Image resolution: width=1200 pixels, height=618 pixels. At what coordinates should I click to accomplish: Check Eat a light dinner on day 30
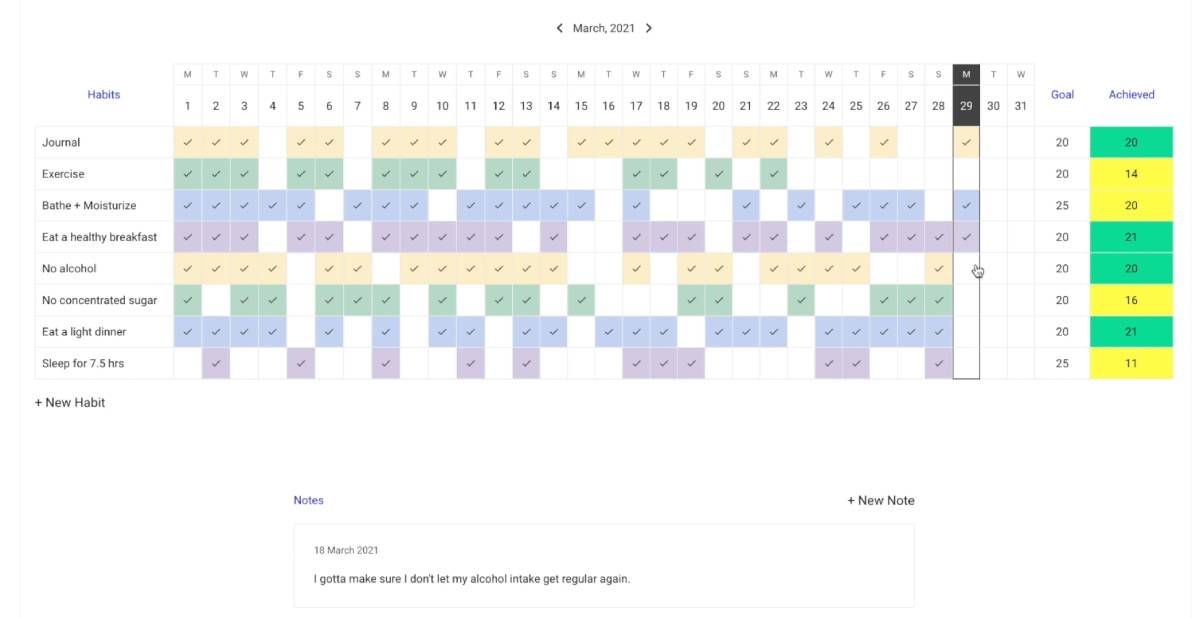pos(993,332)
